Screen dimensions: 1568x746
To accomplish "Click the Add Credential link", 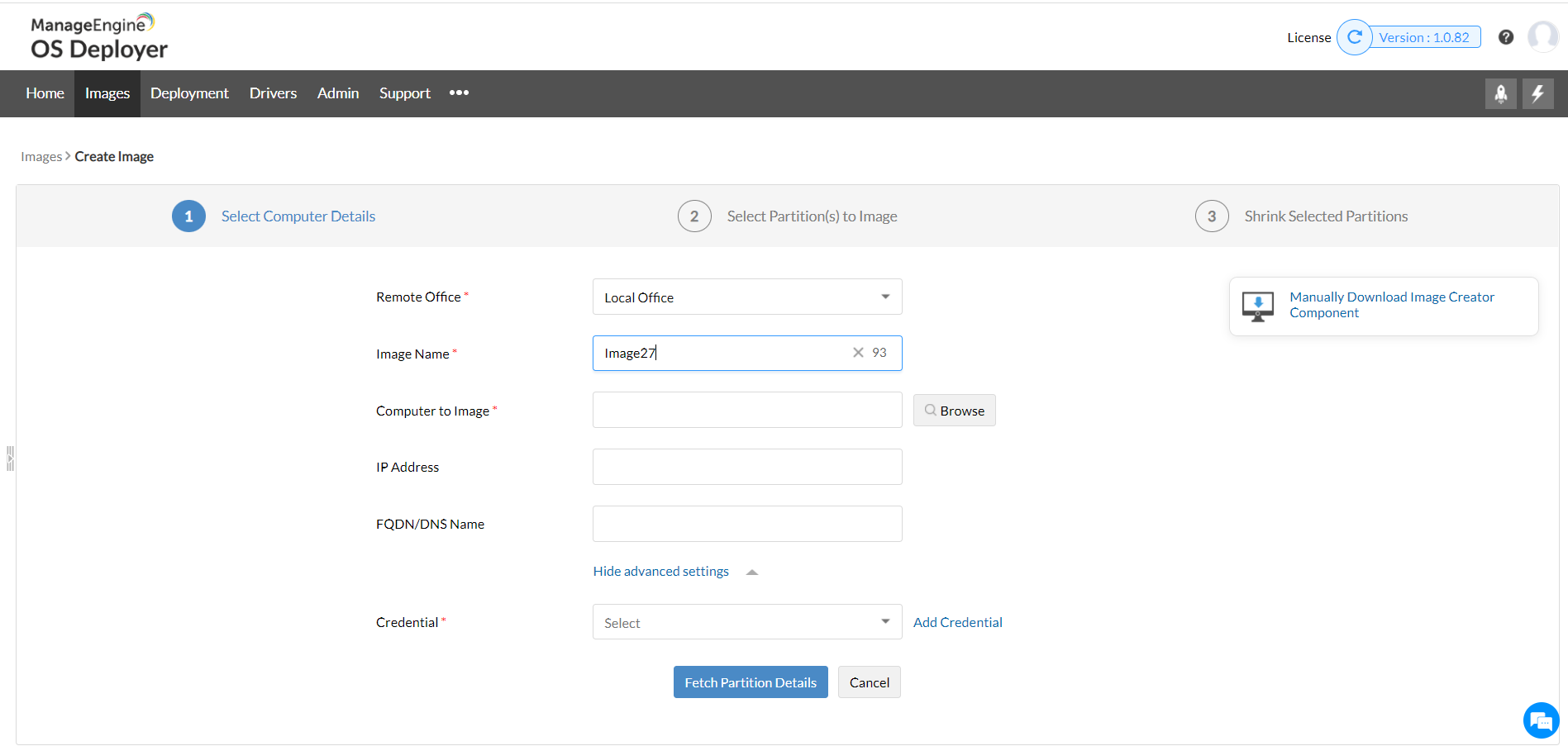I will (x=957, y=622).
